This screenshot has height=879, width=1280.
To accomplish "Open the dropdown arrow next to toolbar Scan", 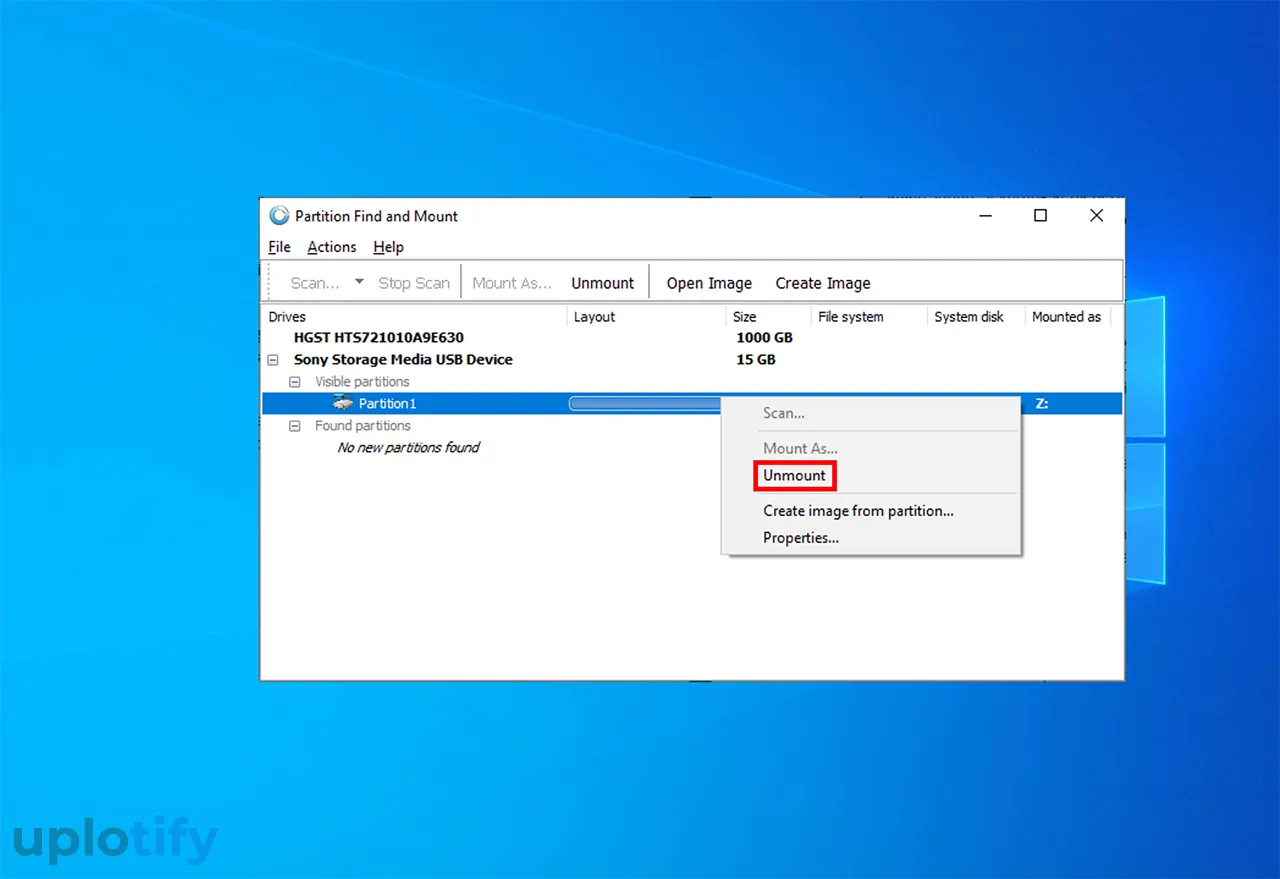I will 359,282.
